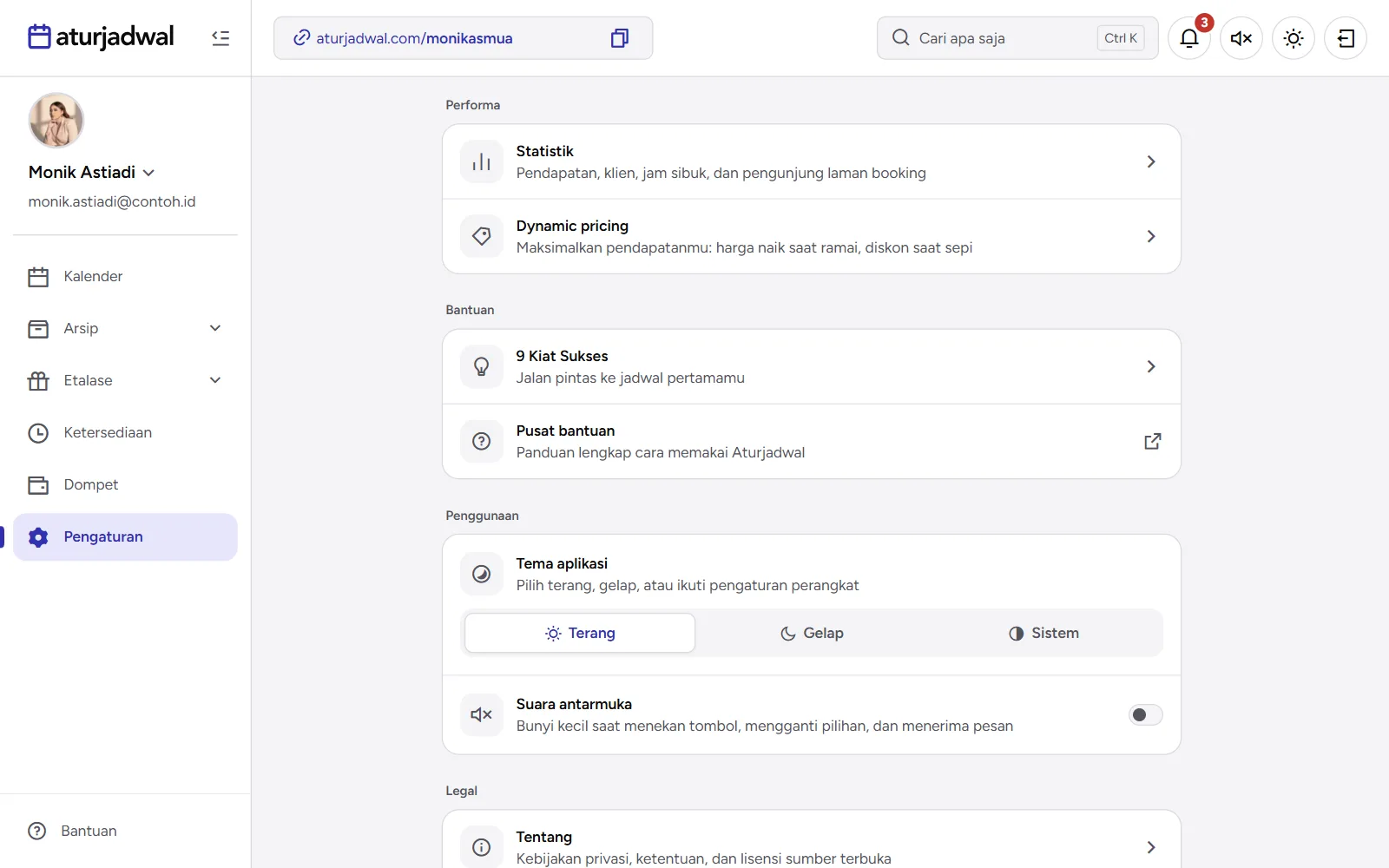Click the theme icon beside Tema aplikasi
This screenshot has width=1389, height=868.
(482, 574)
